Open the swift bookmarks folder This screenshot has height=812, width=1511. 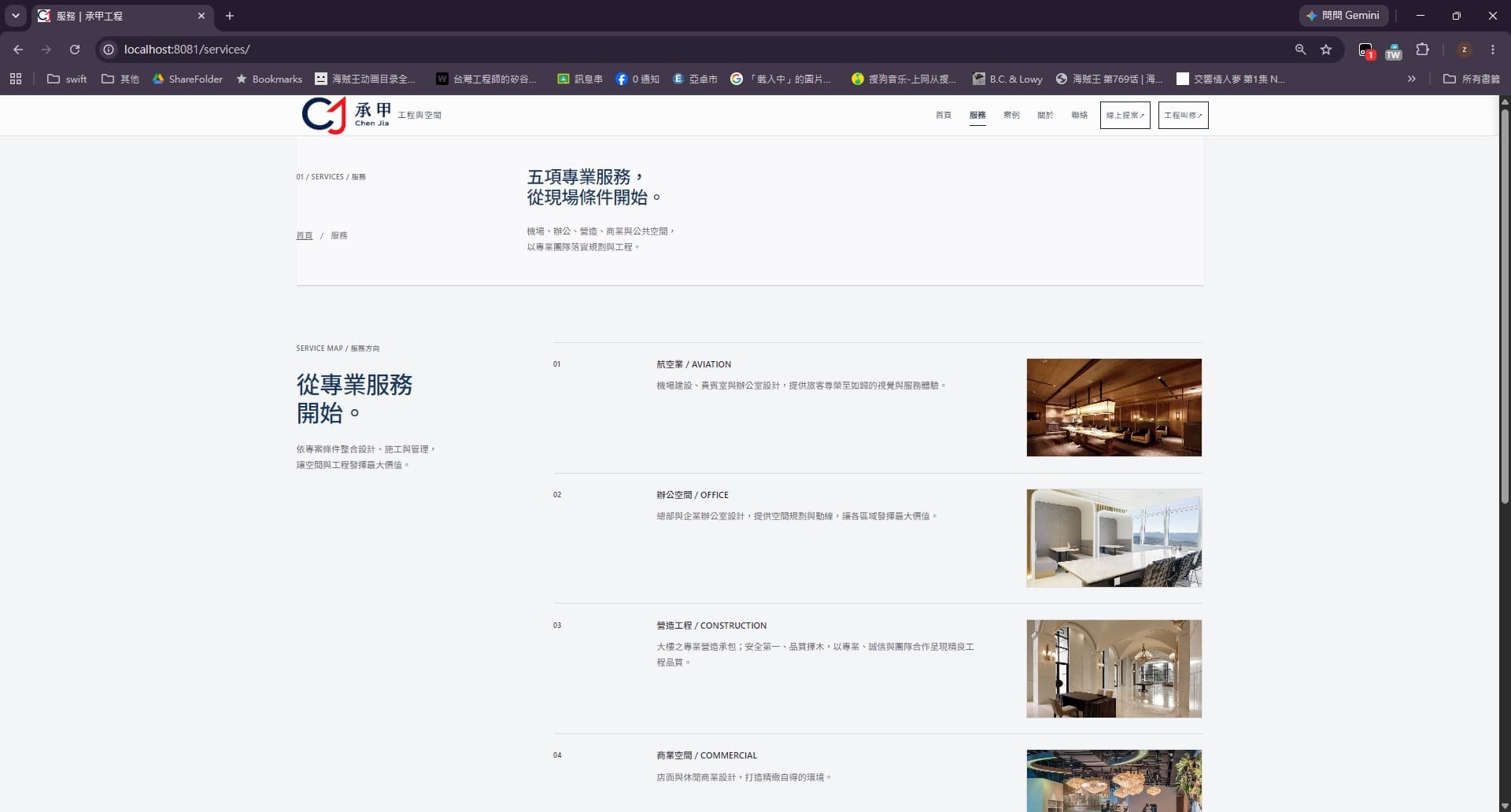pyautogui.click(x=67, y=79)
